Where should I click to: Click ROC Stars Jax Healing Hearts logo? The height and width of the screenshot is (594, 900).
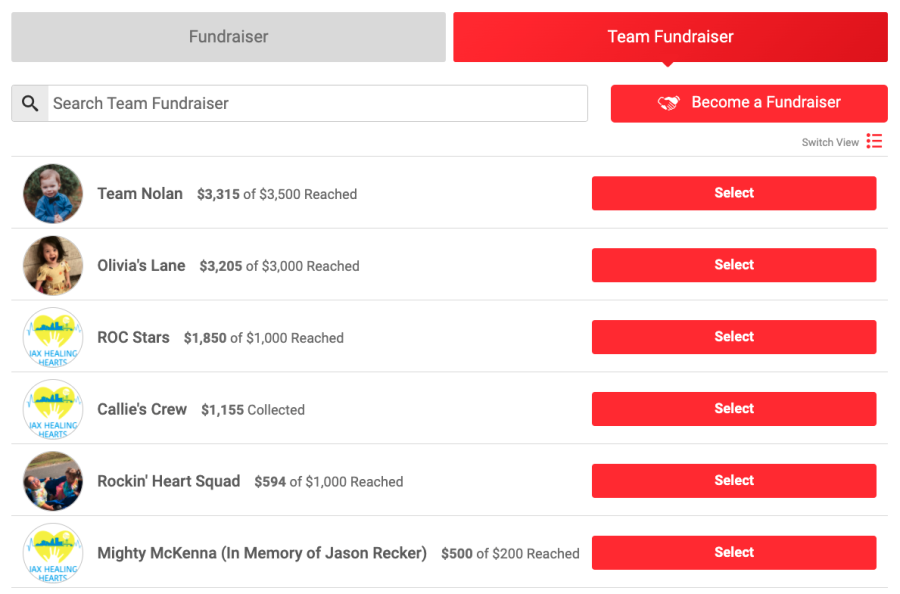click(x=53, y=337)
